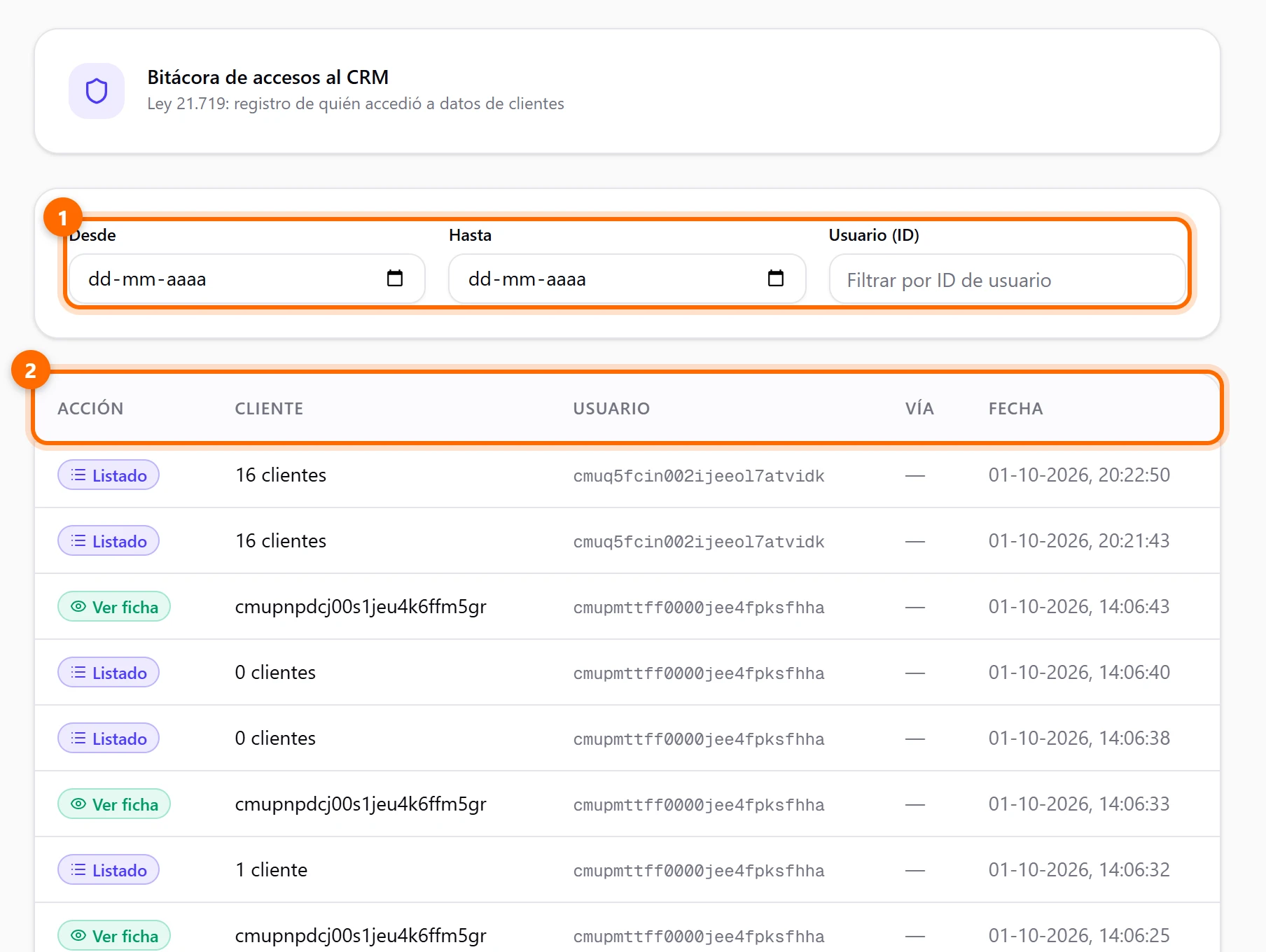Click the Usuario (ID) field label
The image size is (1266, 952).
[874, 235]
